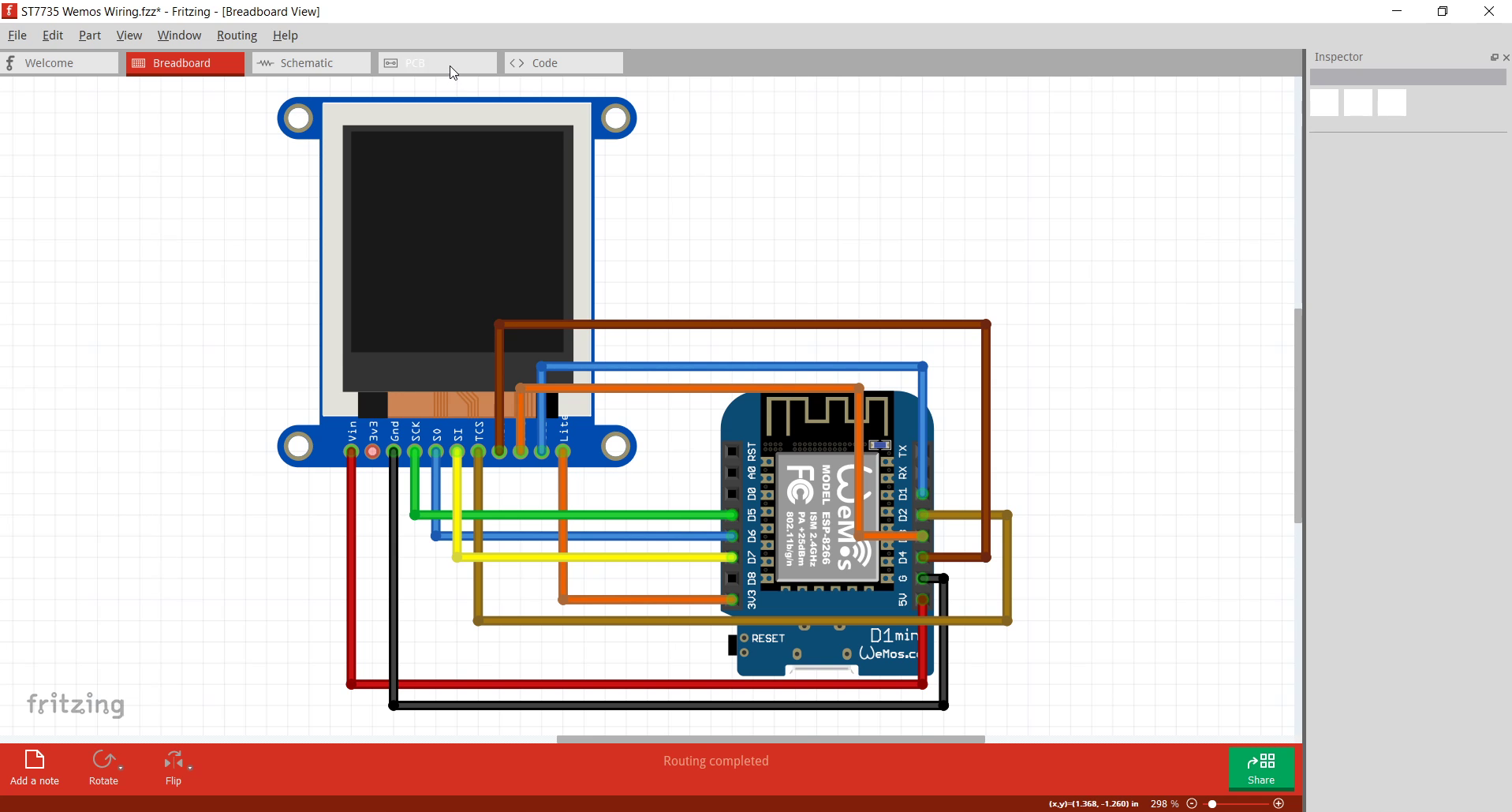1512x812 pixels.
Task: Click the zoom slider handle
Action: pos(1212,803)
